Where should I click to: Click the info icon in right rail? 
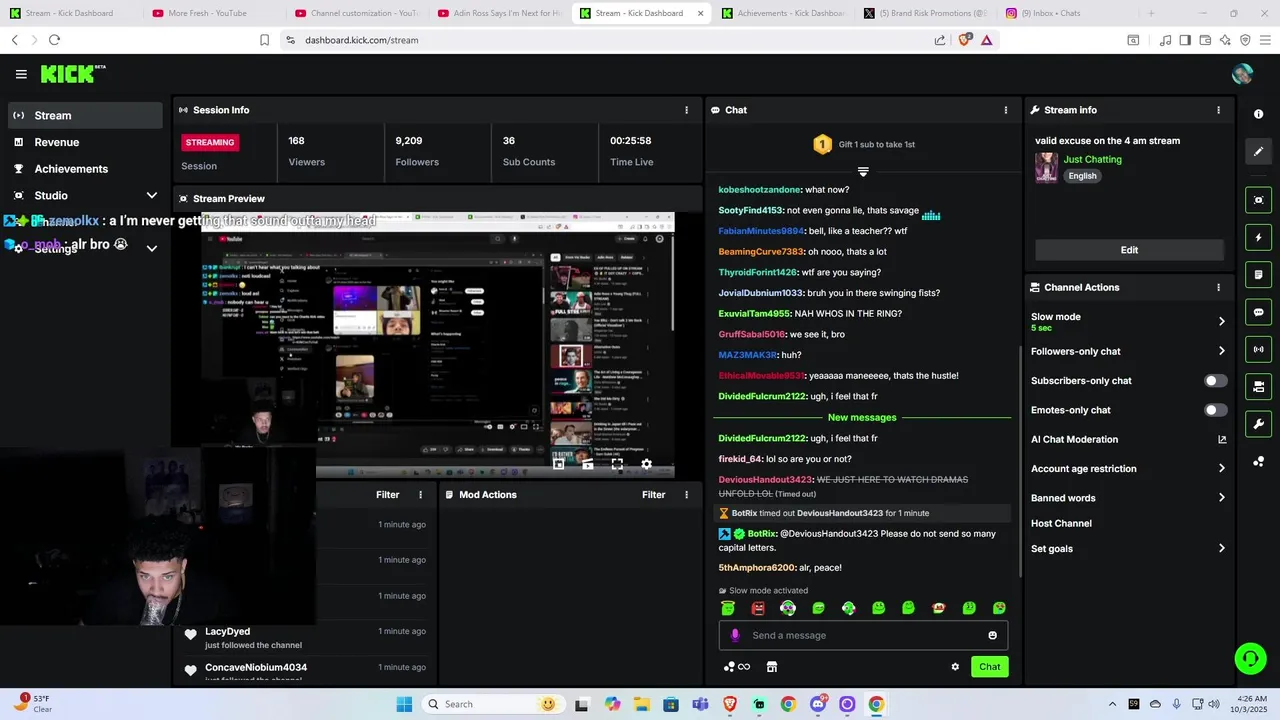(1258, 114)
